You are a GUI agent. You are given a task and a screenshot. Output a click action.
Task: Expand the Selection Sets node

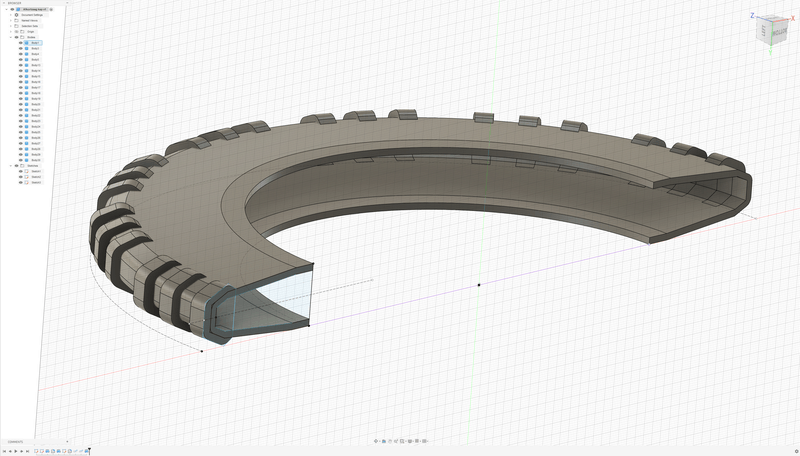click(11, 26)
